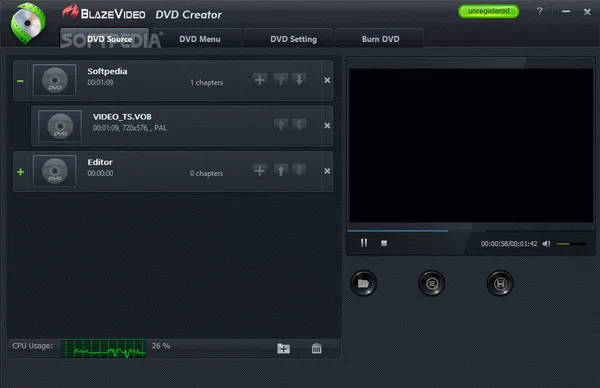Open the DVD Setting tab
The height and width of the screenshot is (388, 600).
pos(293,39)
